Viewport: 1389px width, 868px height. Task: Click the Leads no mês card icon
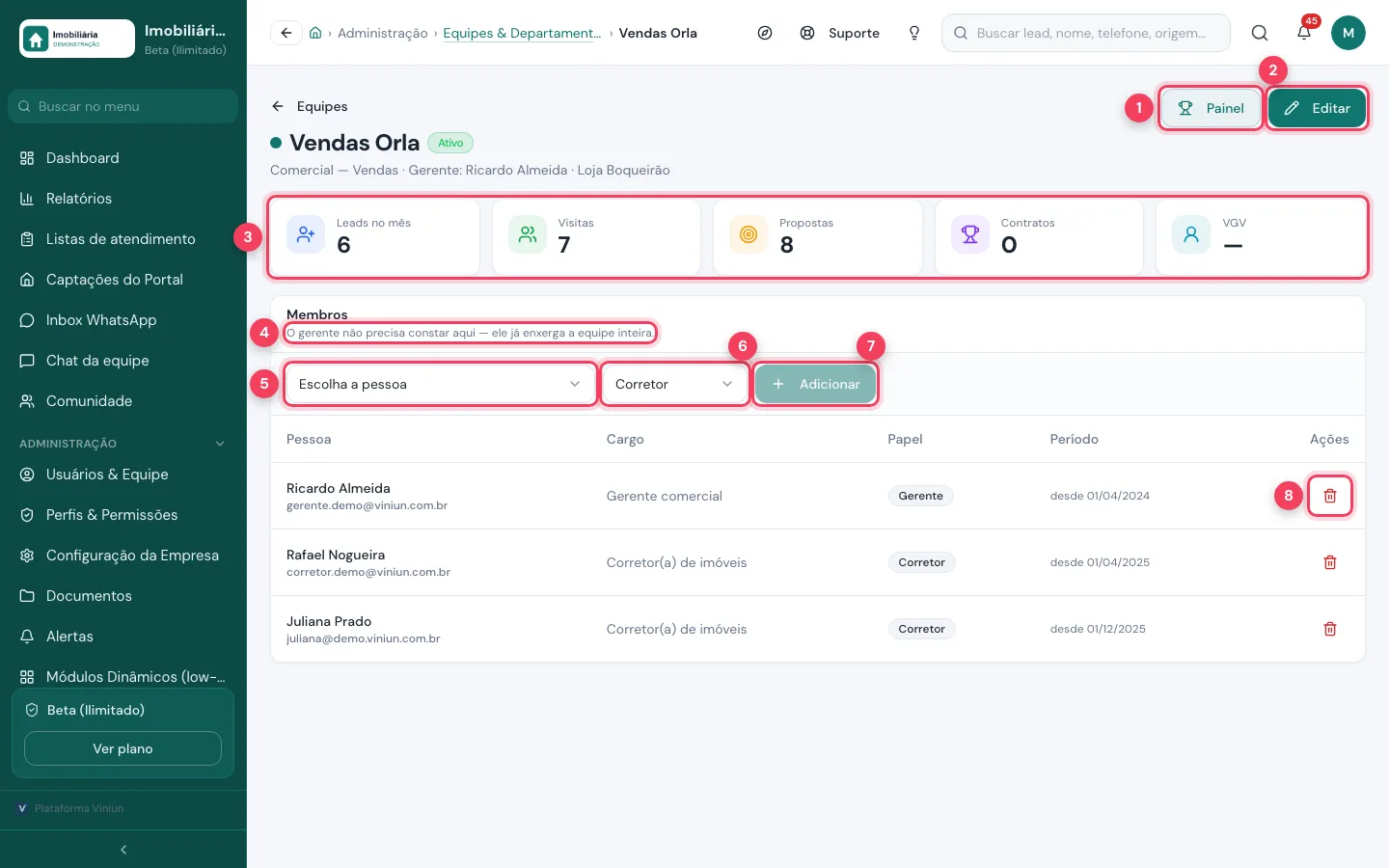pyautogui.click(x=306, y=234)
